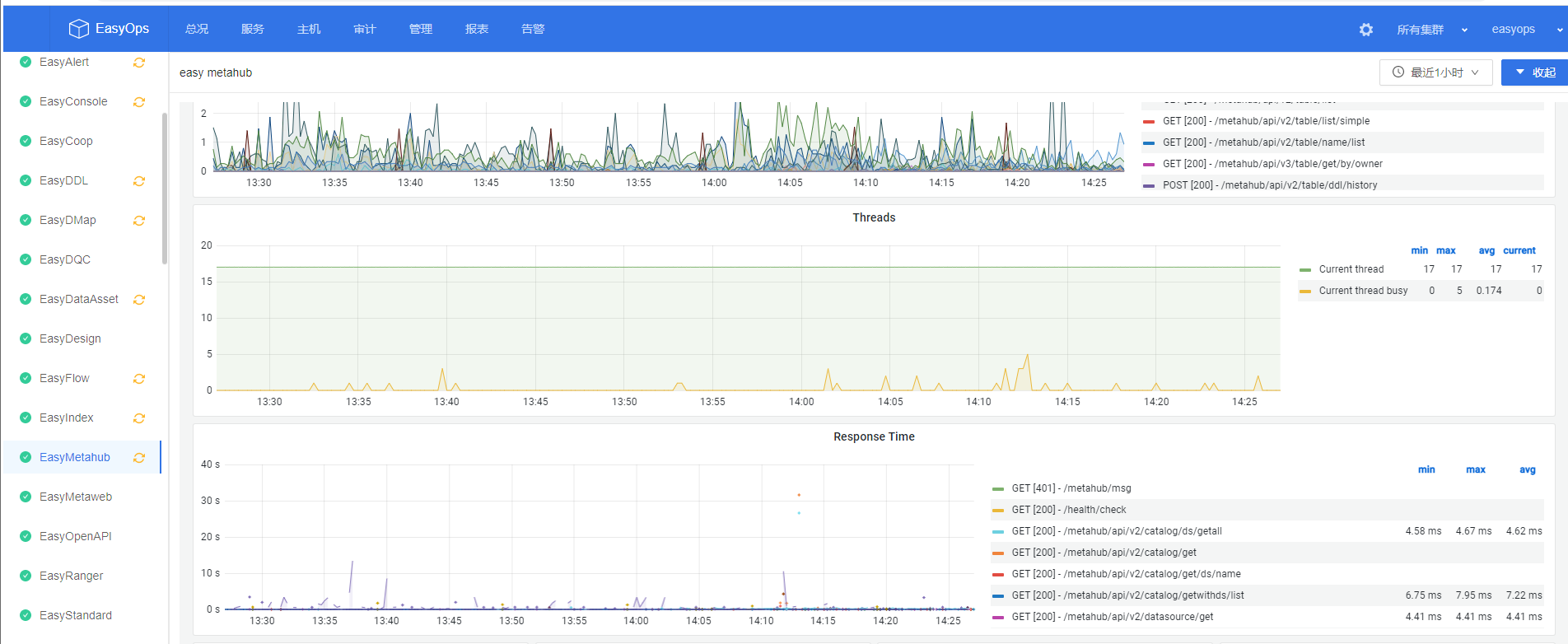The width and height of the screenshot is (1568, 644).
Task: Select EasyDesign in the service list
Action: pos(70,338)
